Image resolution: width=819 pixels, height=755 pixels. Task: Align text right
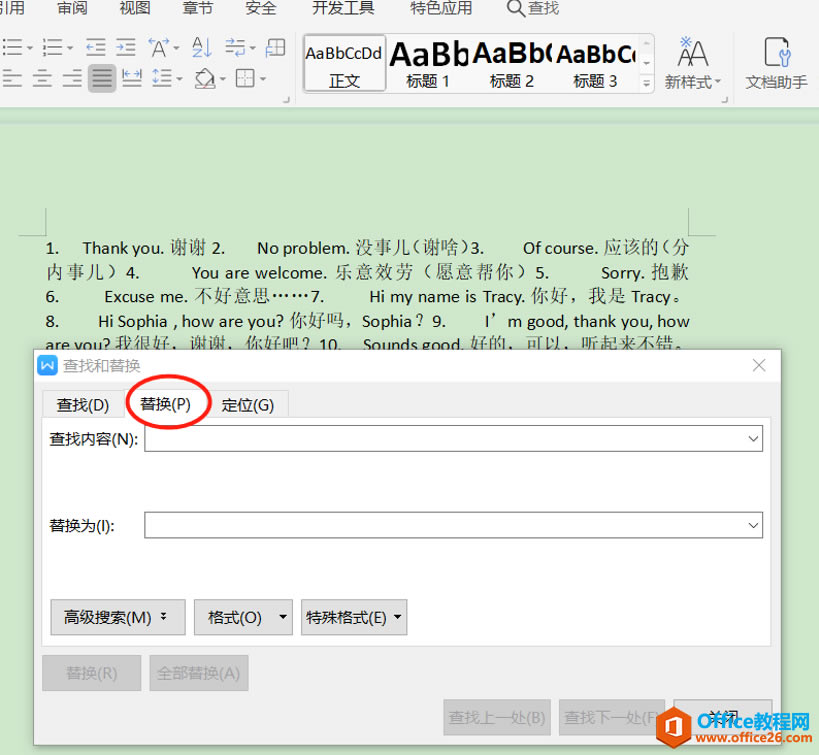pyautogui.click(x=72, y=79)
